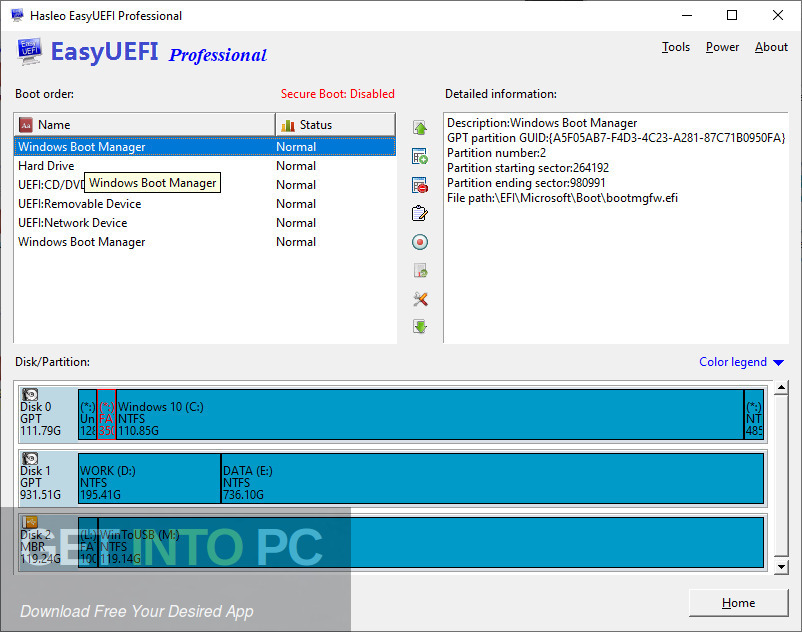Expand the Color legend dropdown
Image resolution: width=802 pixels, height=632 pixels.
click(741, 362)
